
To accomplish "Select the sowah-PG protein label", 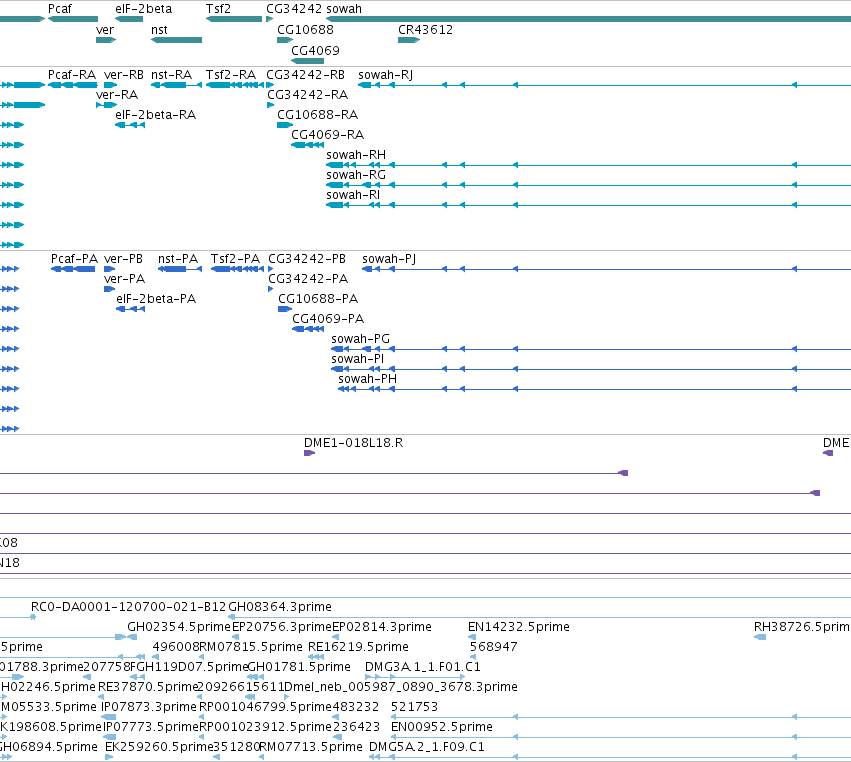I will [360, 339].
